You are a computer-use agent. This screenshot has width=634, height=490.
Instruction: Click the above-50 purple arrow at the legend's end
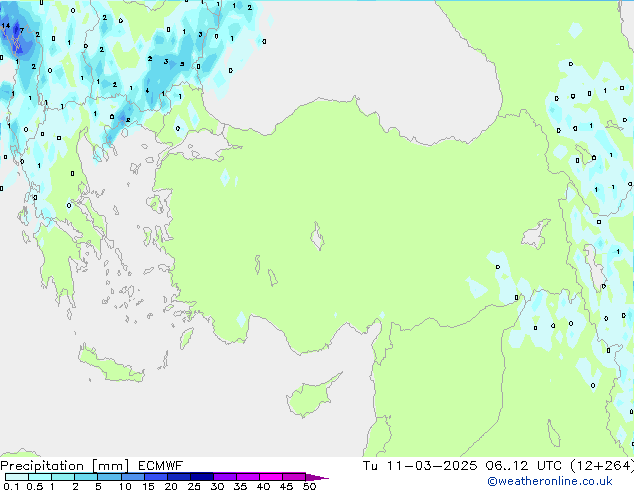pos(317,477)
